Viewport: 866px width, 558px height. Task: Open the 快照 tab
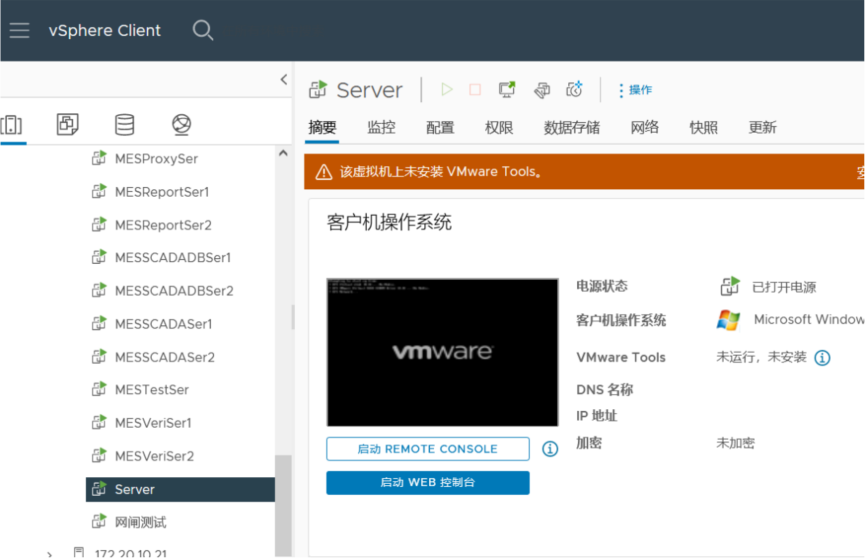703,127
